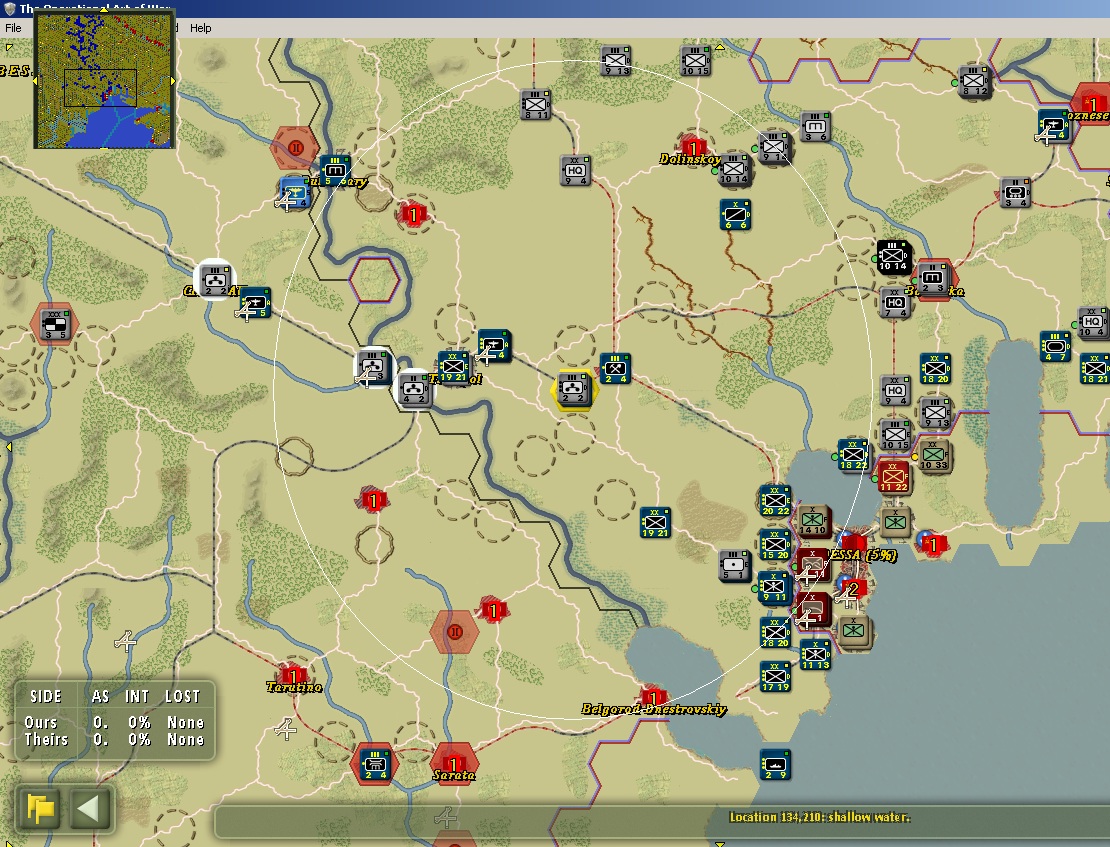Screen dimensions: 1110x847
Task: Click the top edge map scroll arrow
Action: coord(719,47)
